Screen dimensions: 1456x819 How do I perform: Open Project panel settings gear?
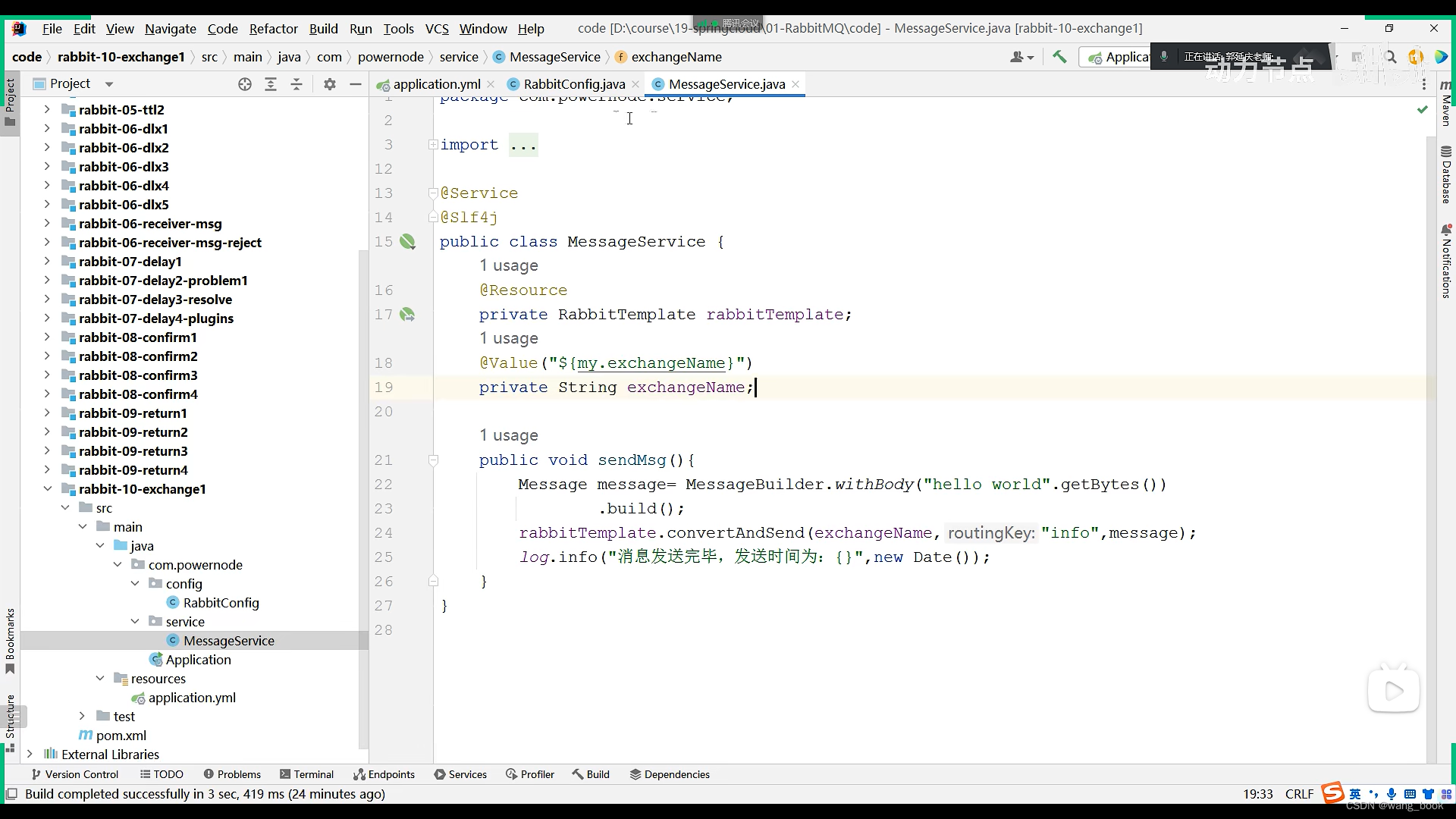point(329,84)
